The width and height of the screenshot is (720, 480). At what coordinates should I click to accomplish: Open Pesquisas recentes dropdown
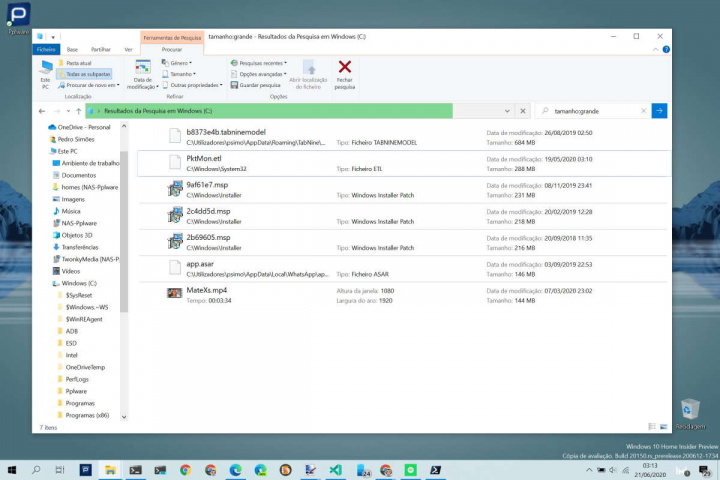(262, 63)
